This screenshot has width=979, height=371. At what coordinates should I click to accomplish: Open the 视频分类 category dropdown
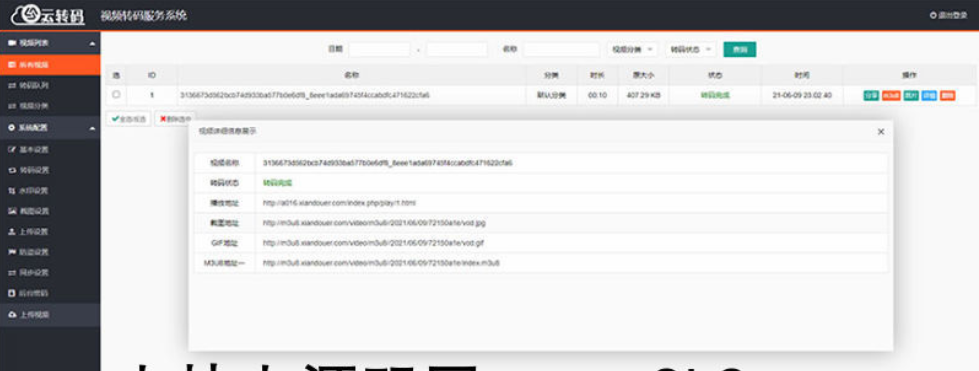pyautogui.click(x=632, y=49)
